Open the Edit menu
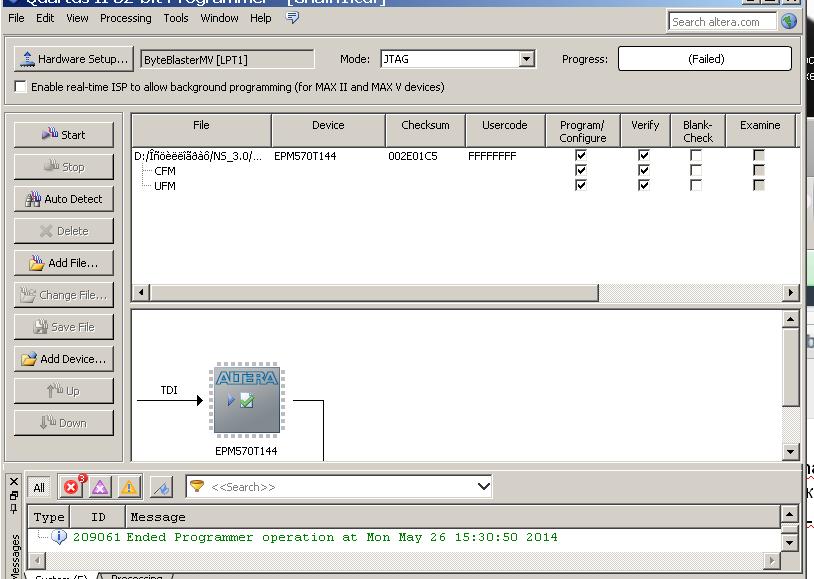 coord(45,18)
